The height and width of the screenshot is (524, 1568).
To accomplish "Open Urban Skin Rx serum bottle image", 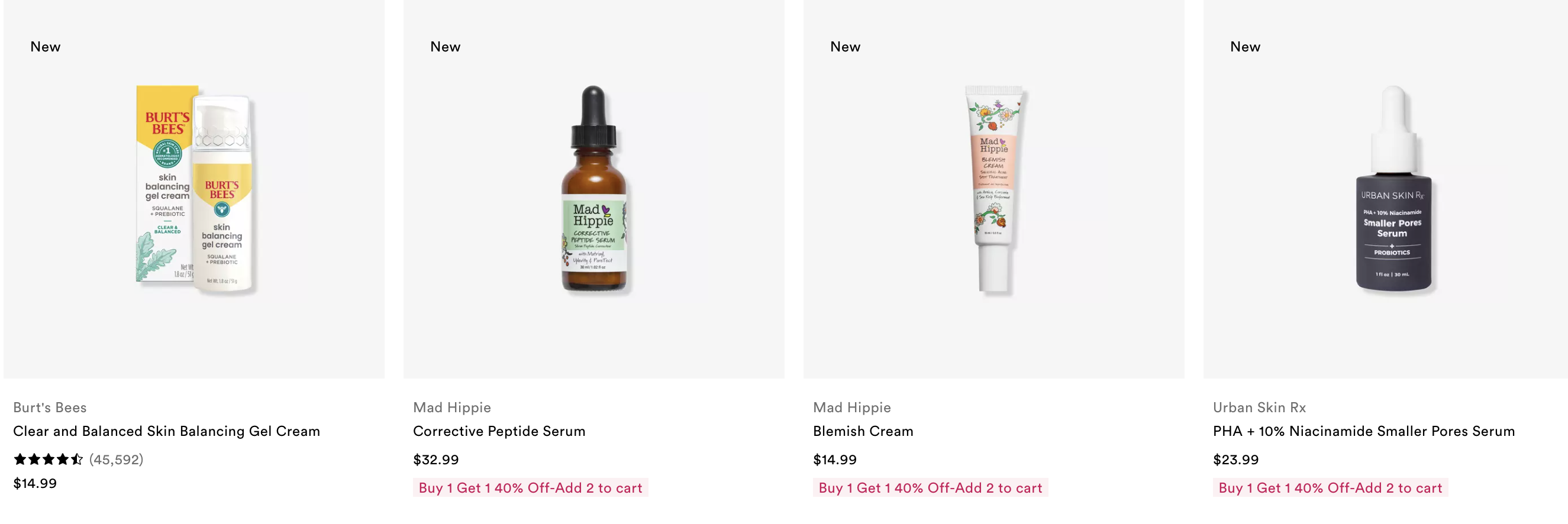I will point(1393,189).
